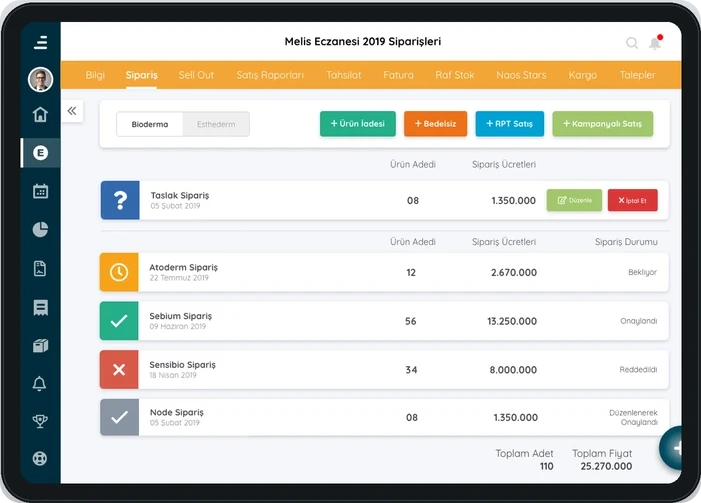
Task: Click the 13.250.000 price value
Action: [x=512, y=321]
